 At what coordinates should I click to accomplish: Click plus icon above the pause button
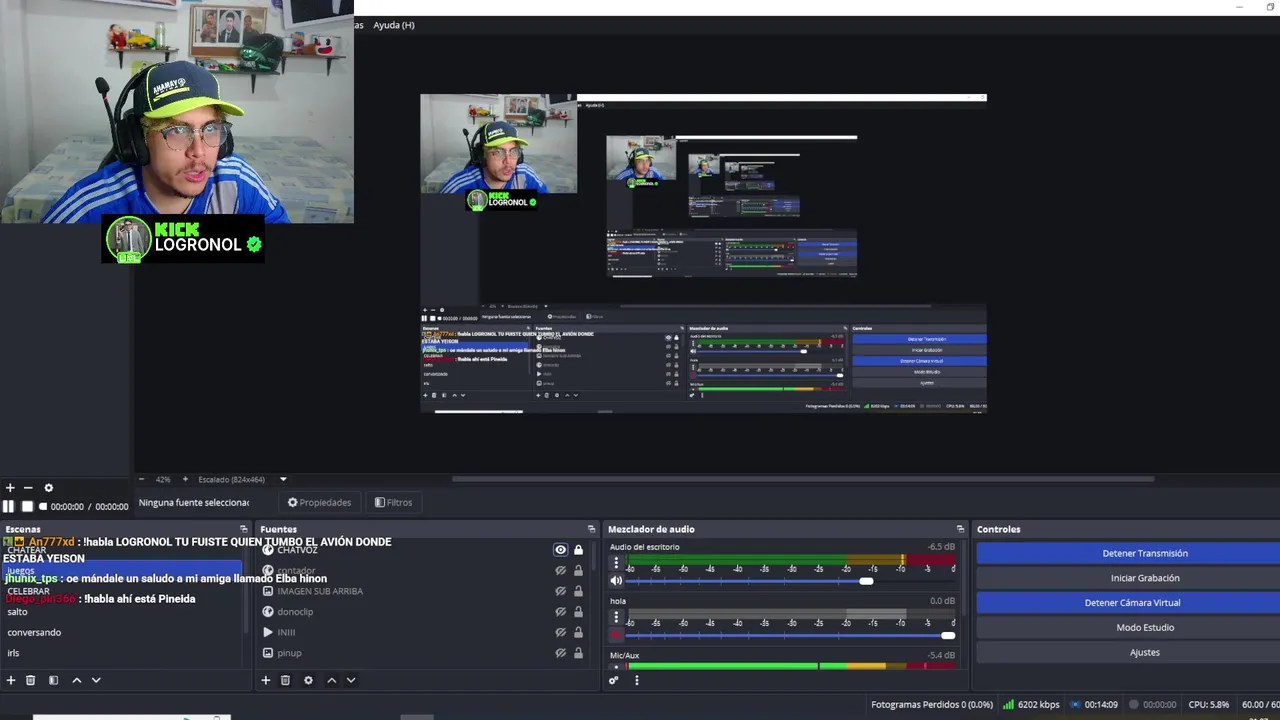[x=10, y=488]
